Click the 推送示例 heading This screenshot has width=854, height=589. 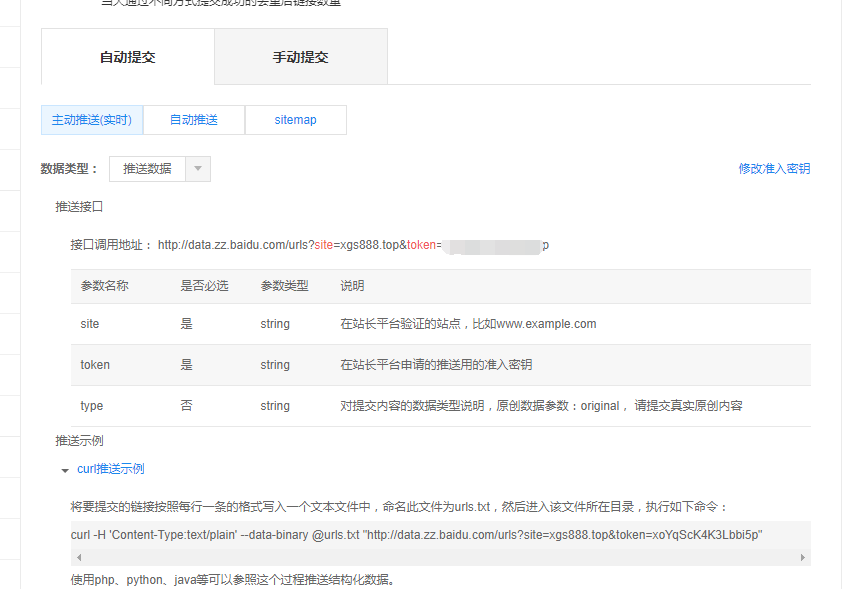click(x=79, y=441)
